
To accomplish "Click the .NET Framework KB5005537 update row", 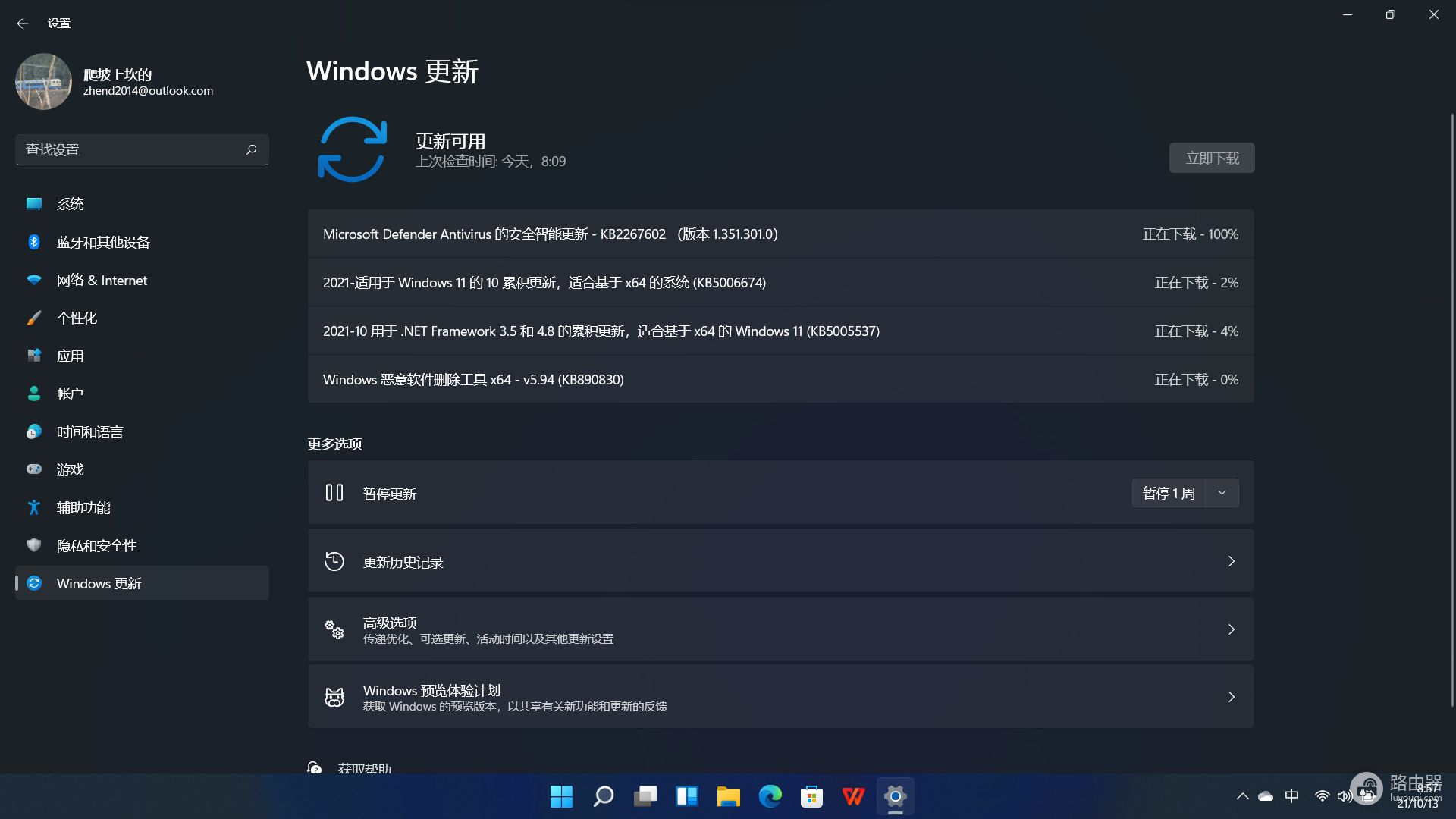I will (780, 331).
